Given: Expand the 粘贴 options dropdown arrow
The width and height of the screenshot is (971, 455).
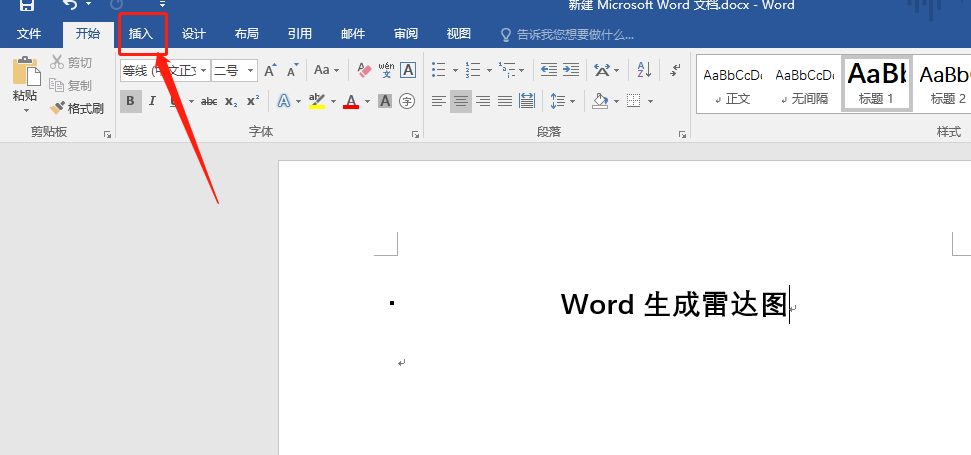Looking at the screenshot, I should tap(26, 111).
